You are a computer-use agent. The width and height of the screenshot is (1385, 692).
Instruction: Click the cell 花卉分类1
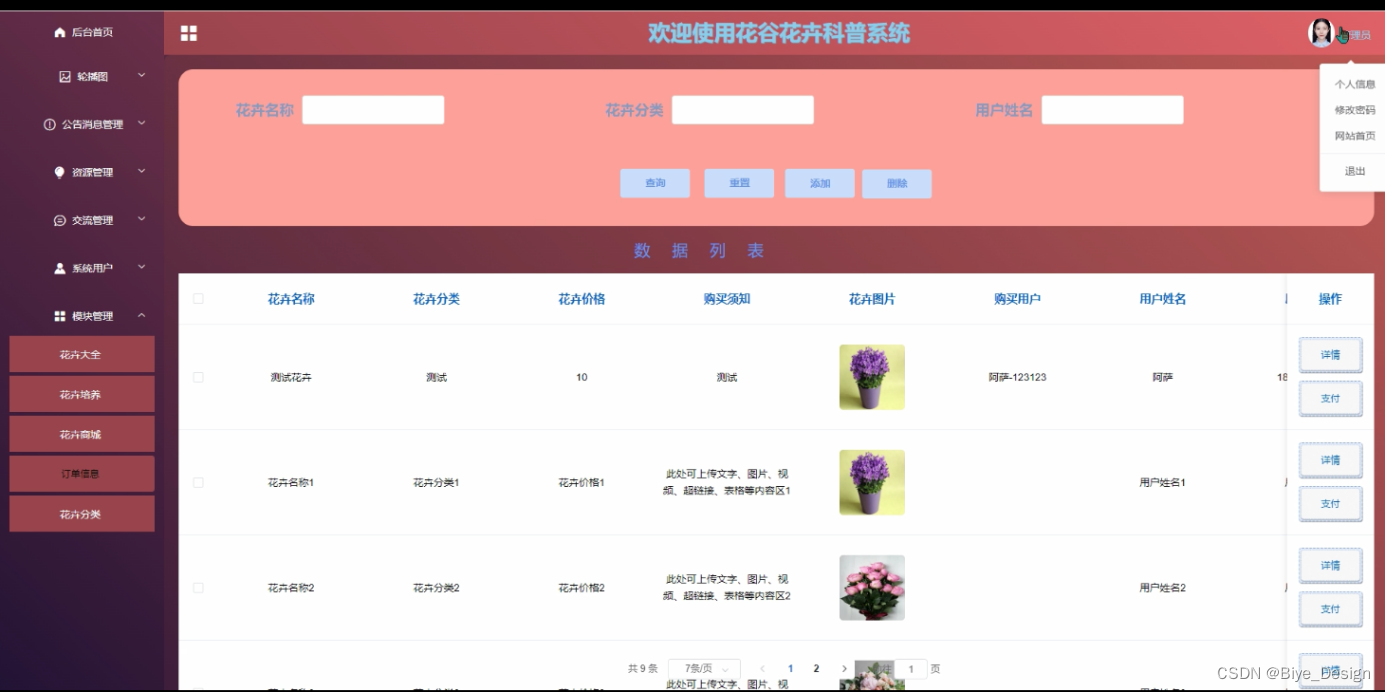(x=436, y=482)
